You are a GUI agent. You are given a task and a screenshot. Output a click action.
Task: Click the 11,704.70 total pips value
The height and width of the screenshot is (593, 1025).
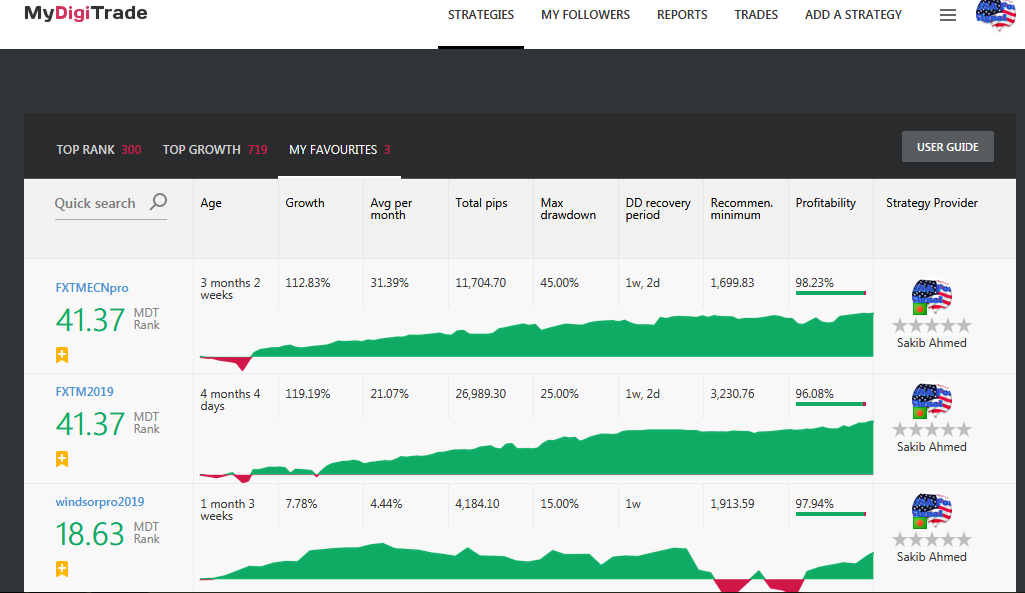point(480,282)
